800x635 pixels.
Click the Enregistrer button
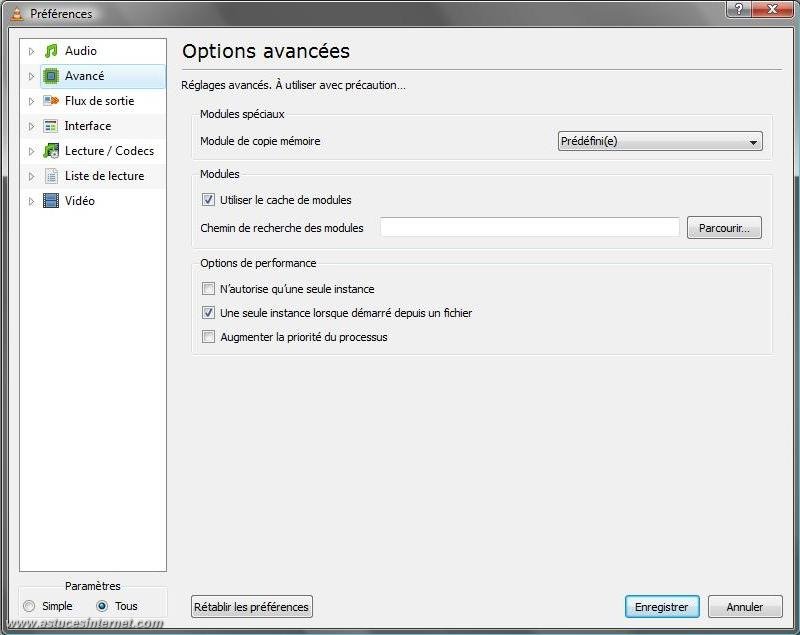[662, 607]
